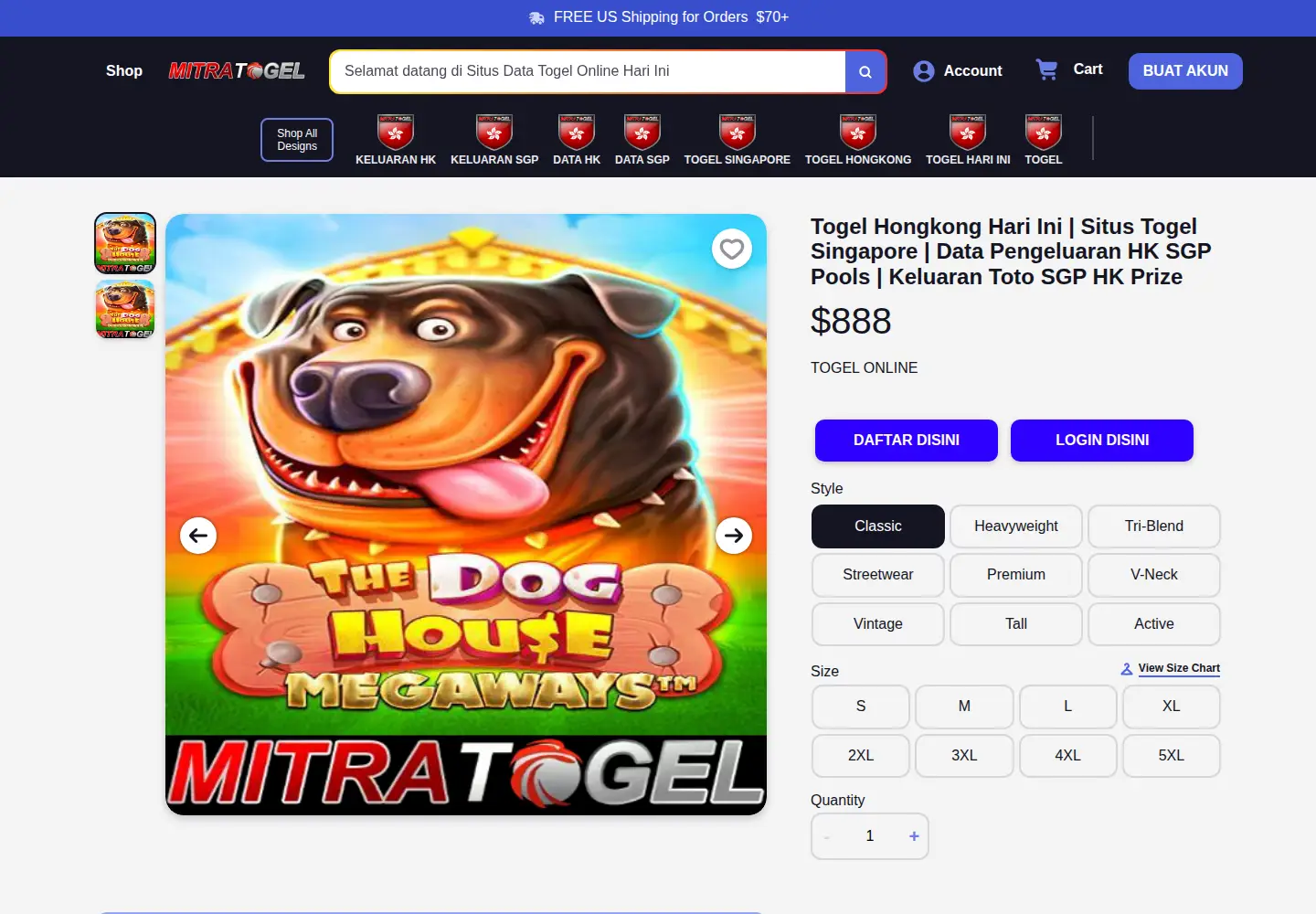Select the second product thumbnail

tap(125, 310)
